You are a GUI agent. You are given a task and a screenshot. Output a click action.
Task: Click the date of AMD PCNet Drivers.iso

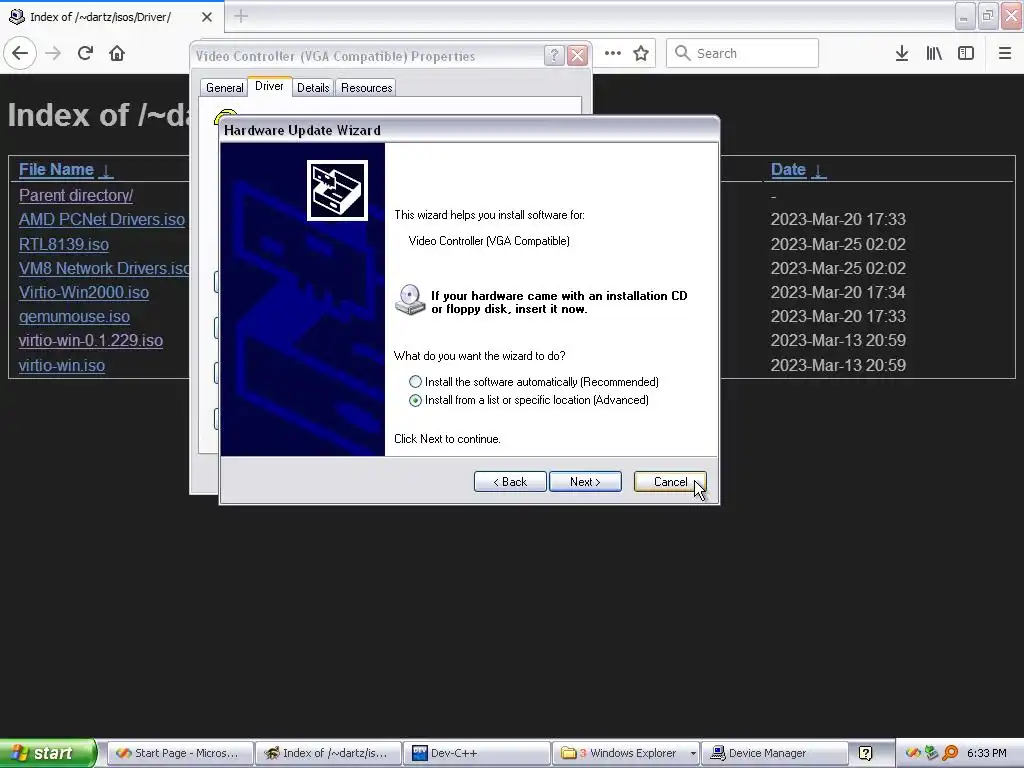(838, 219)
